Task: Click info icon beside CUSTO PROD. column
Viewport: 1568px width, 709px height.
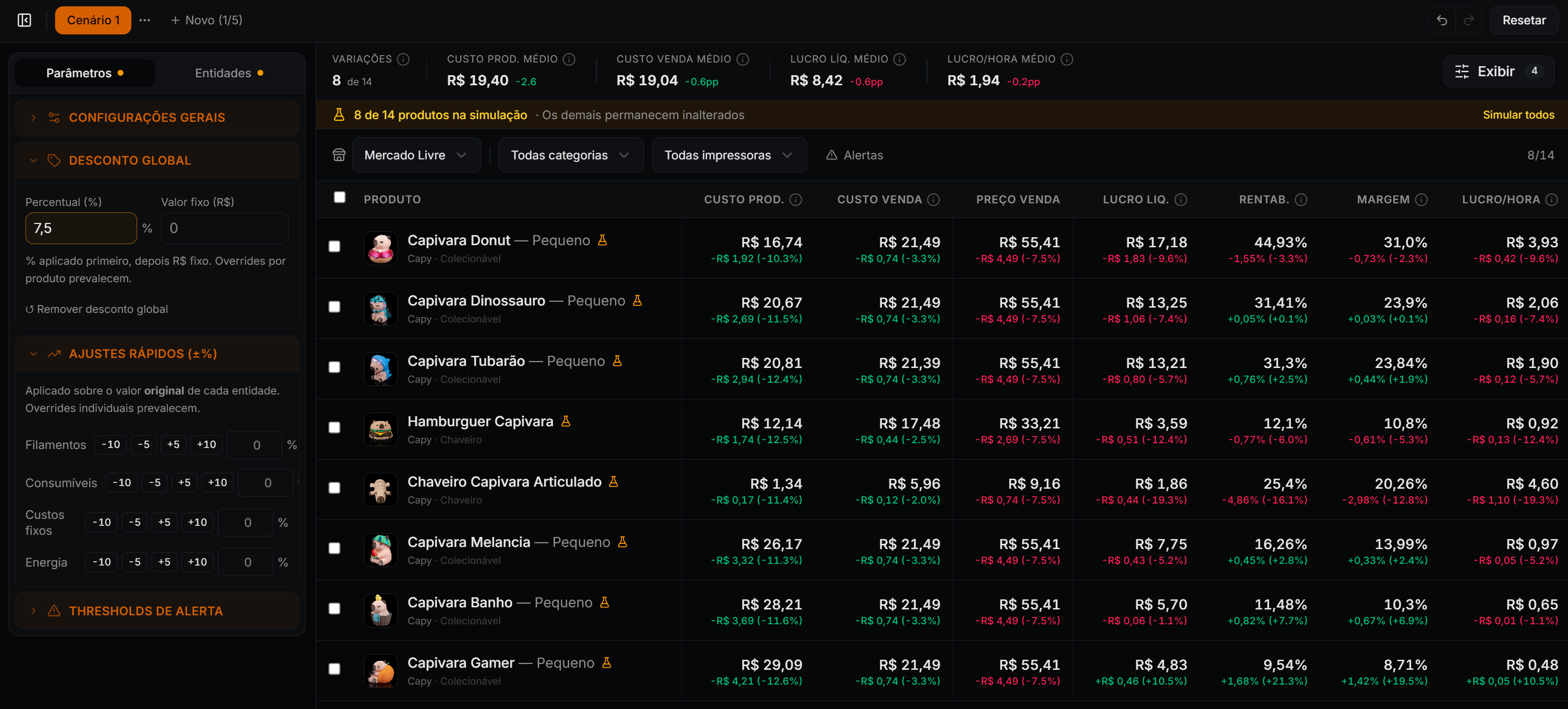Action: click(x=796, y=200)
